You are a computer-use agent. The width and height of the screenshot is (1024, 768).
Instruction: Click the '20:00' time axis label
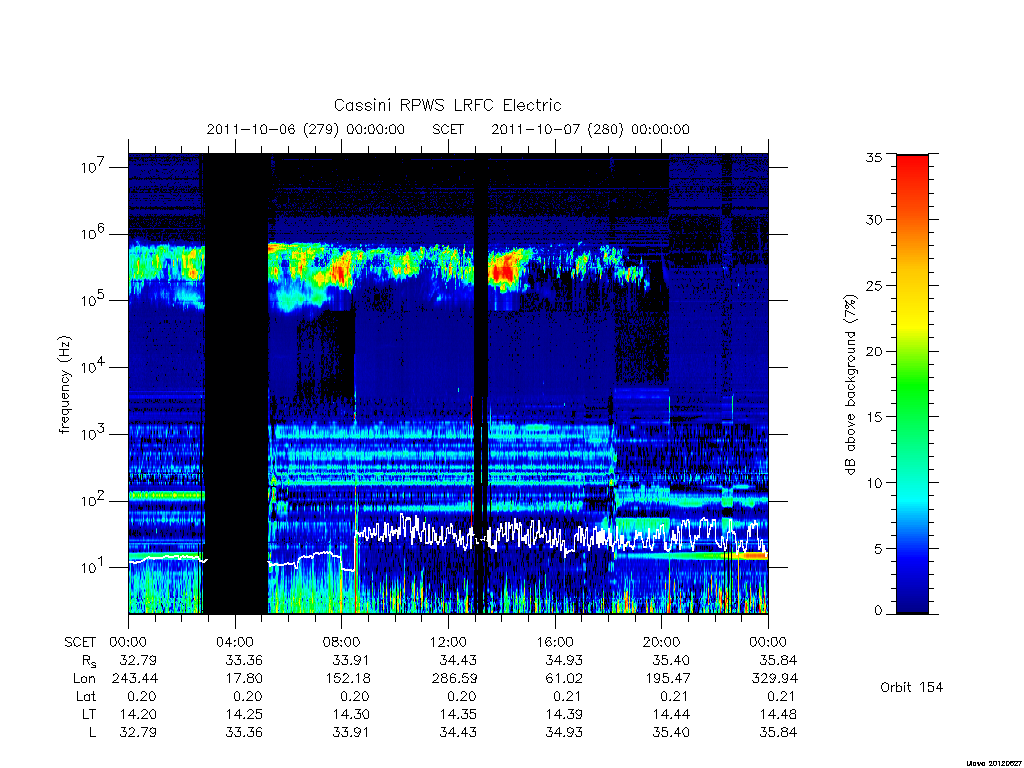coord(662,642)
